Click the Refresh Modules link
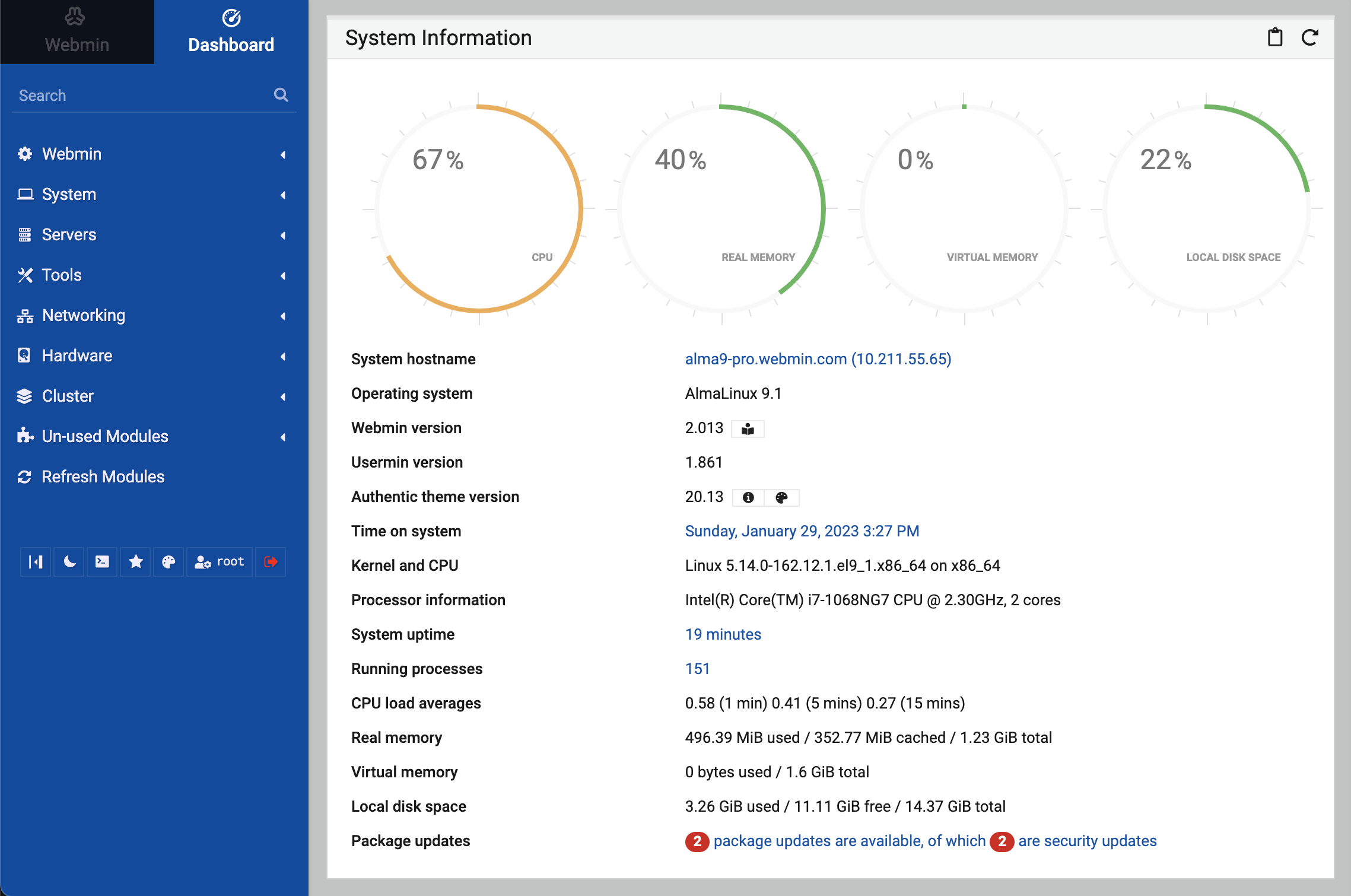 click(x=103, y=477)
